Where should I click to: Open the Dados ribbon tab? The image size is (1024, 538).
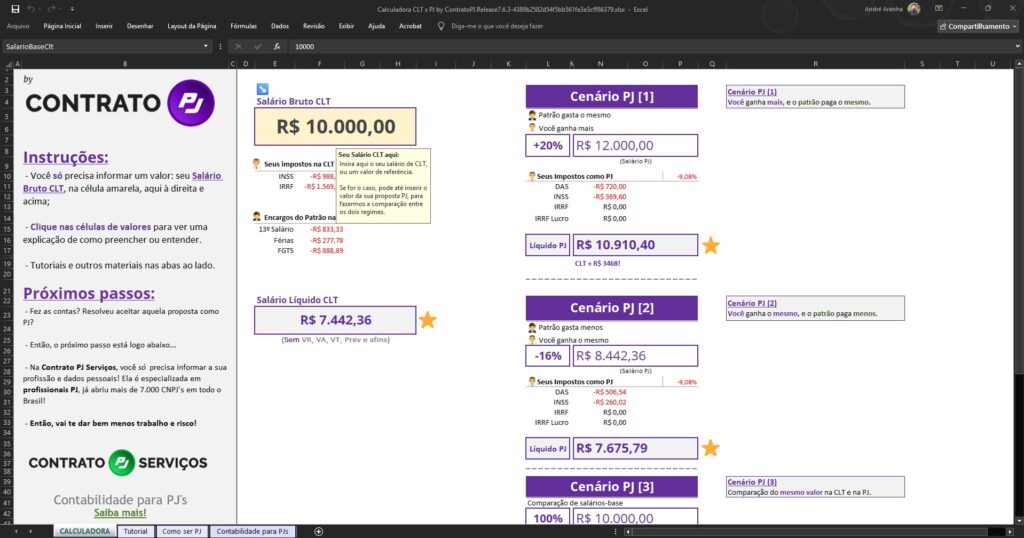[x=280, y=26]
